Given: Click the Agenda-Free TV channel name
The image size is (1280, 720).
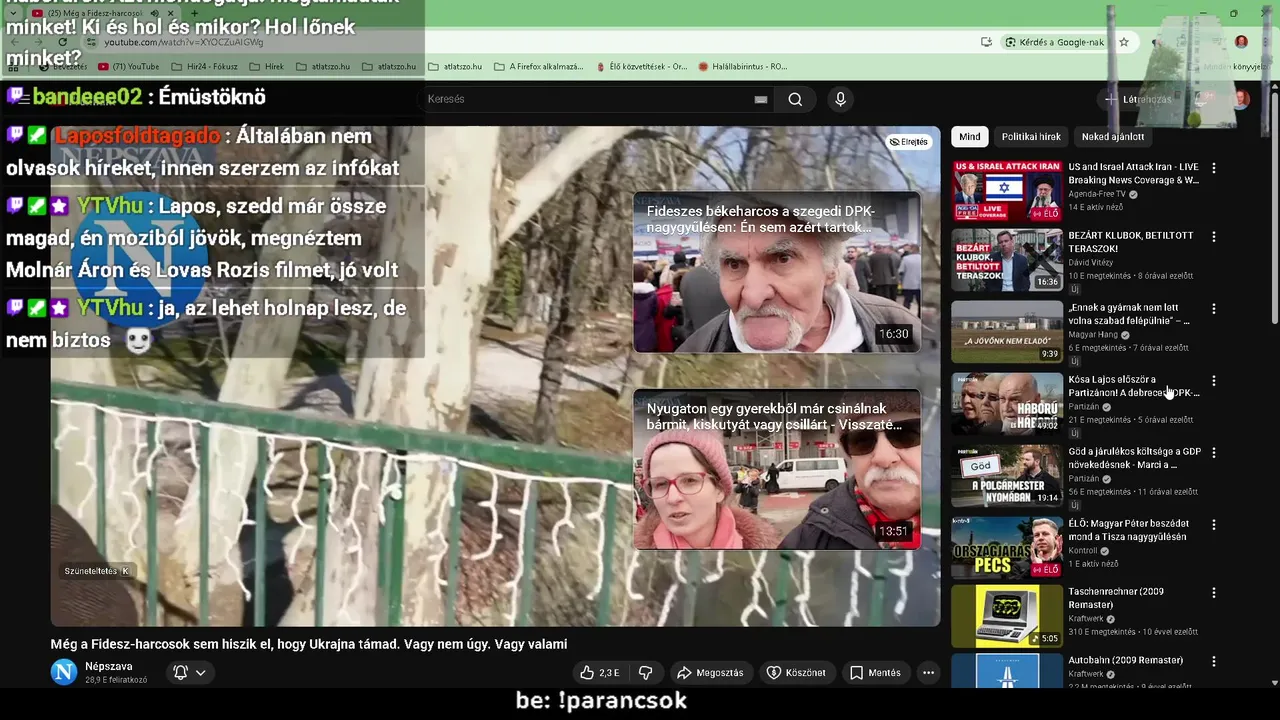Looking at the screenshot, I should [x=1097, y=194].
